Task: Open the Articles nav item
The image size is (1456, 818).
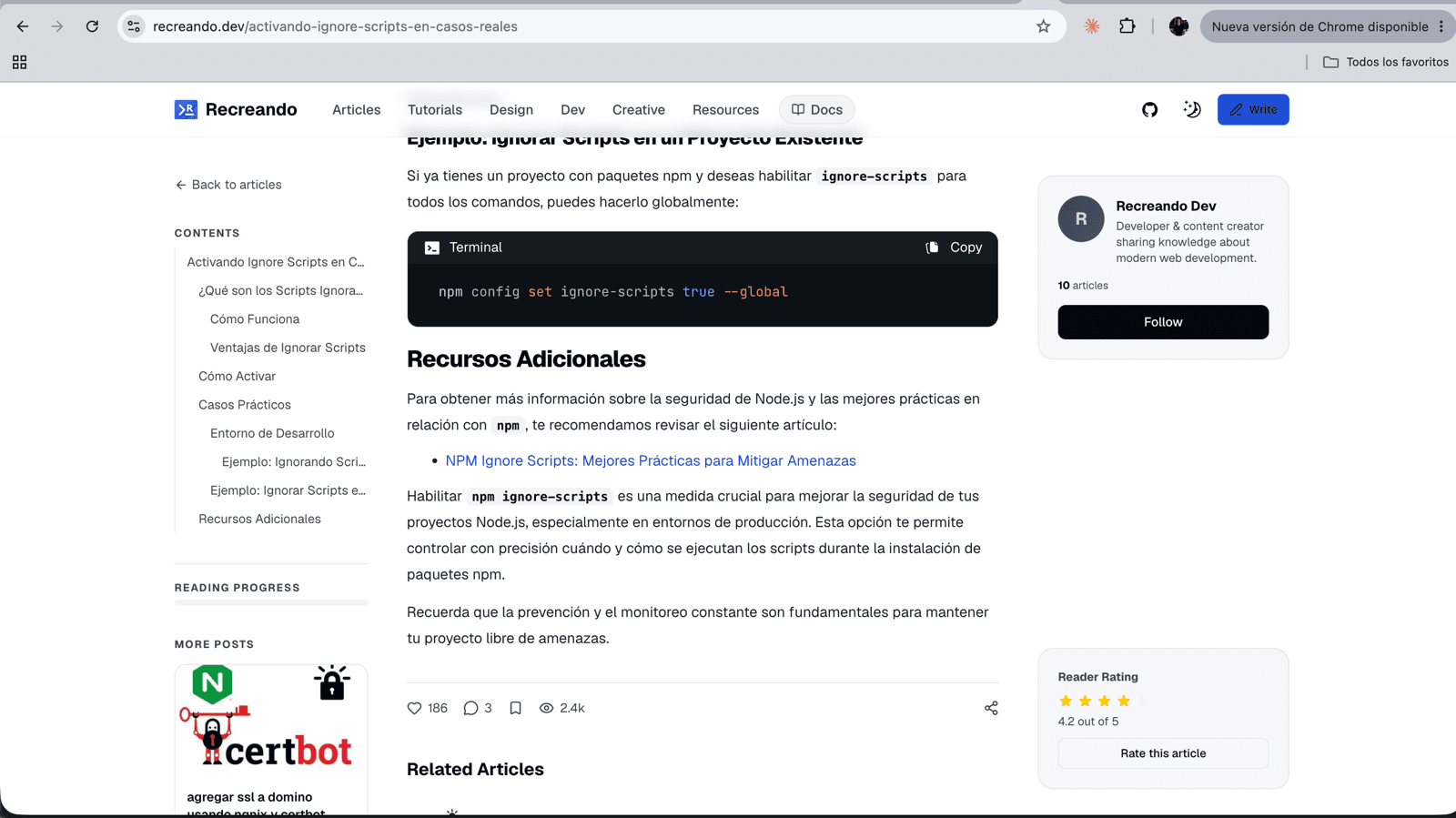Action: (x=356, y=109)
